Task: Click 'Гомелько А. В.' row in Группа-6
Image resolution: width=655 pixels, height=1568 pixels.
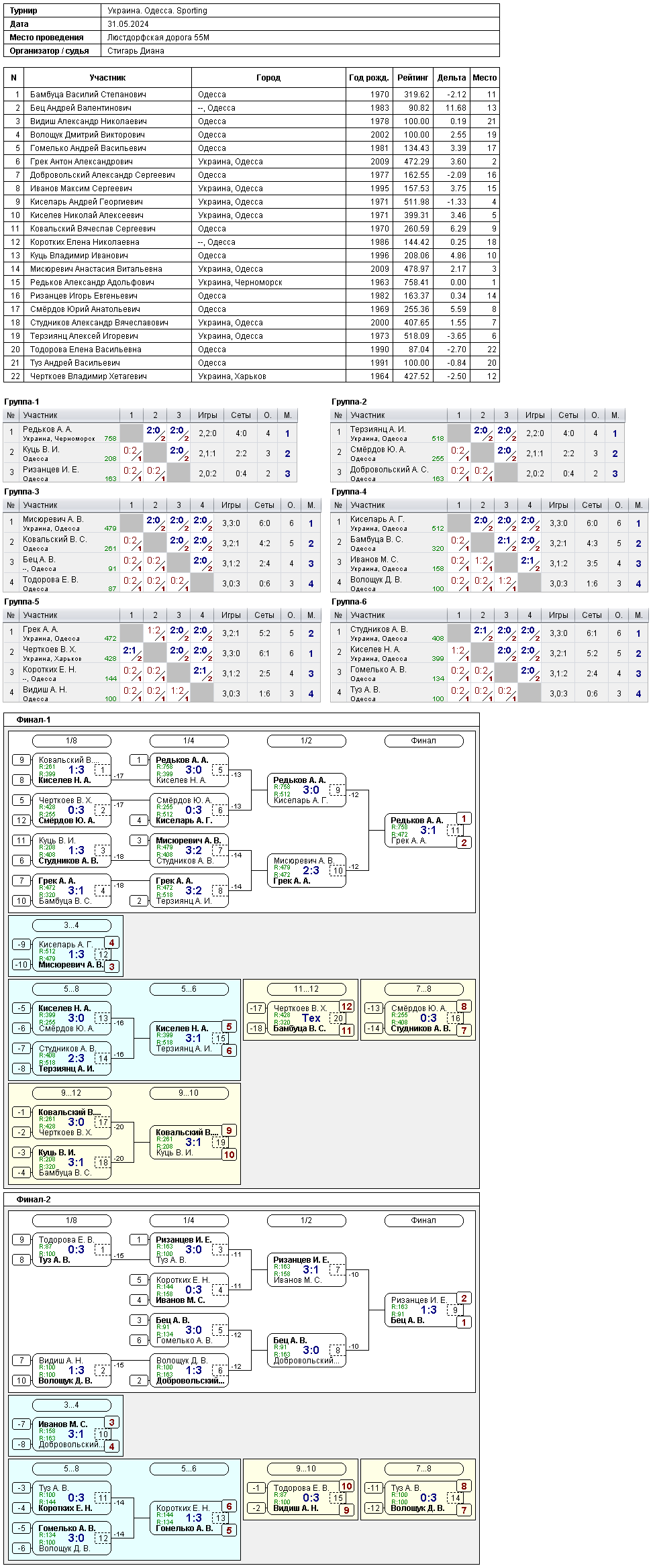Action: pyautogui.click(x=489, y=673)
